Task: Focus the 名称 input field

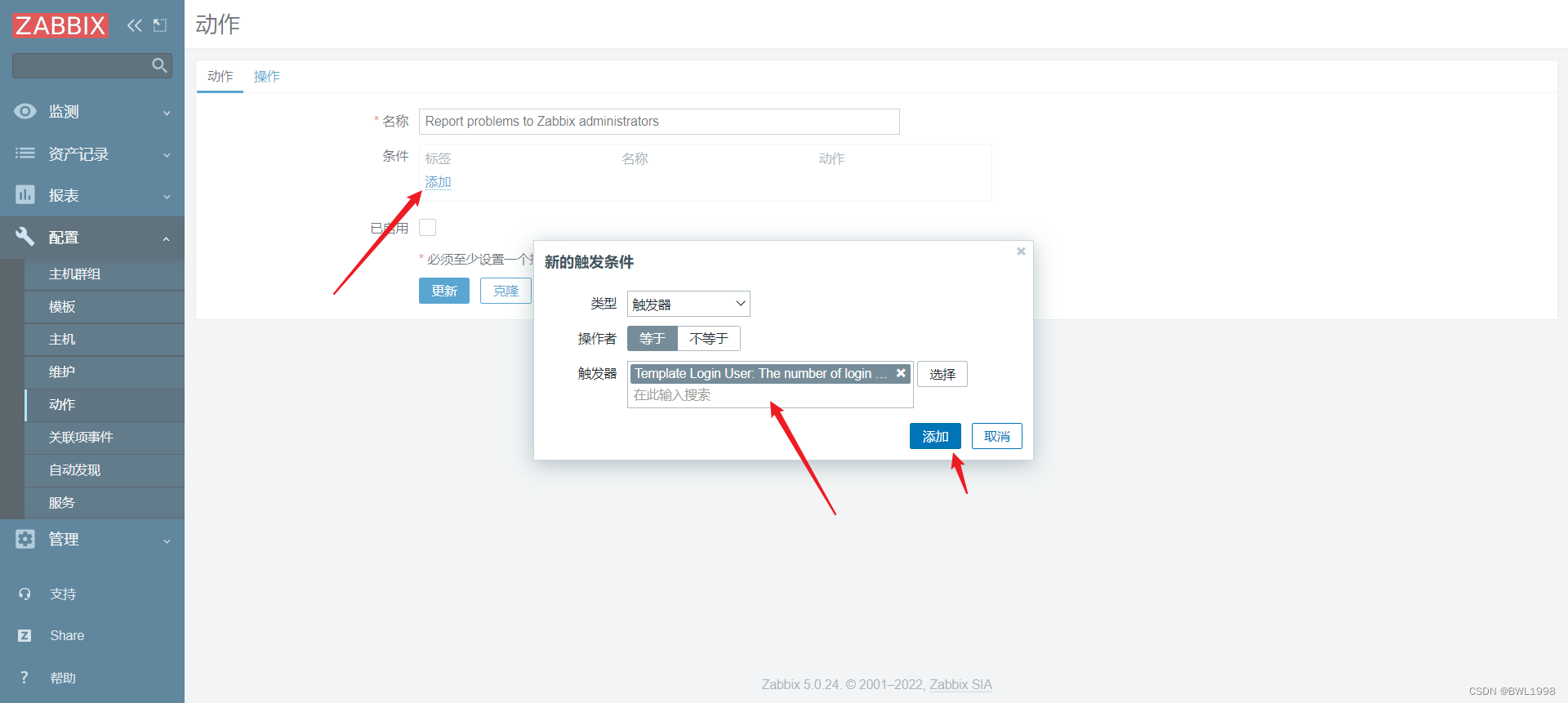Action: click(659, 122)
